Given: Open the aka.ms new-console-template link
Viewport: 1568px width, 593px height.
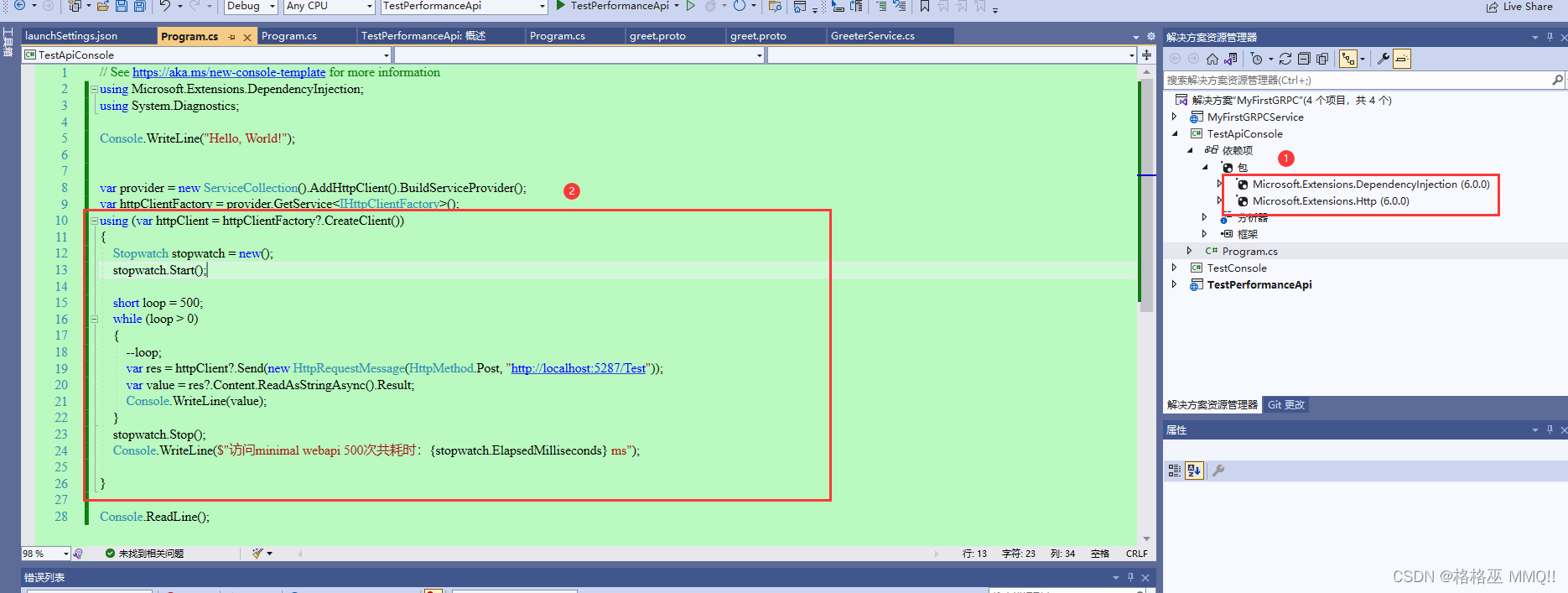Looking at the screenshot, I should (229, 73).
